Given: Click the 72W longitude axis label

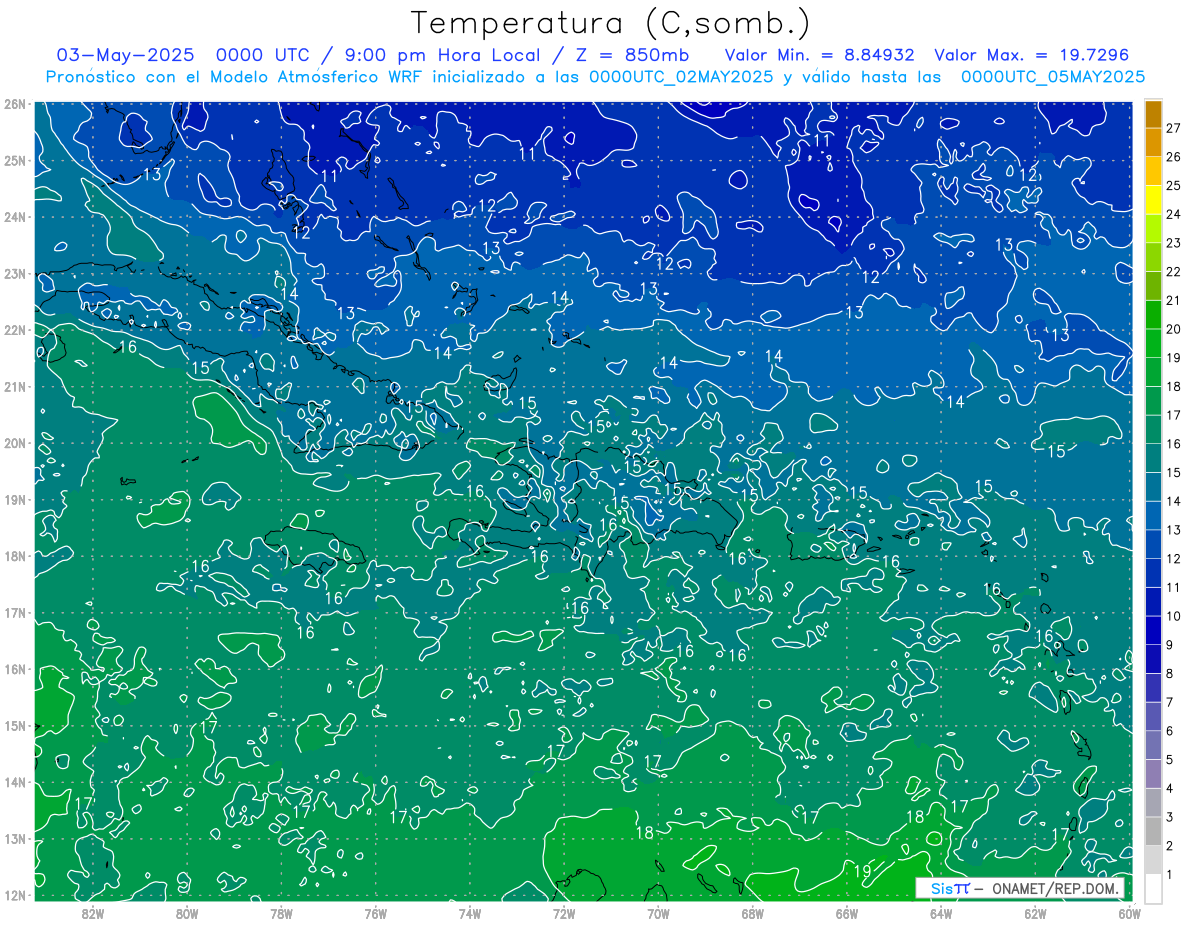Looking at the screenshot, I should [564, 913].
